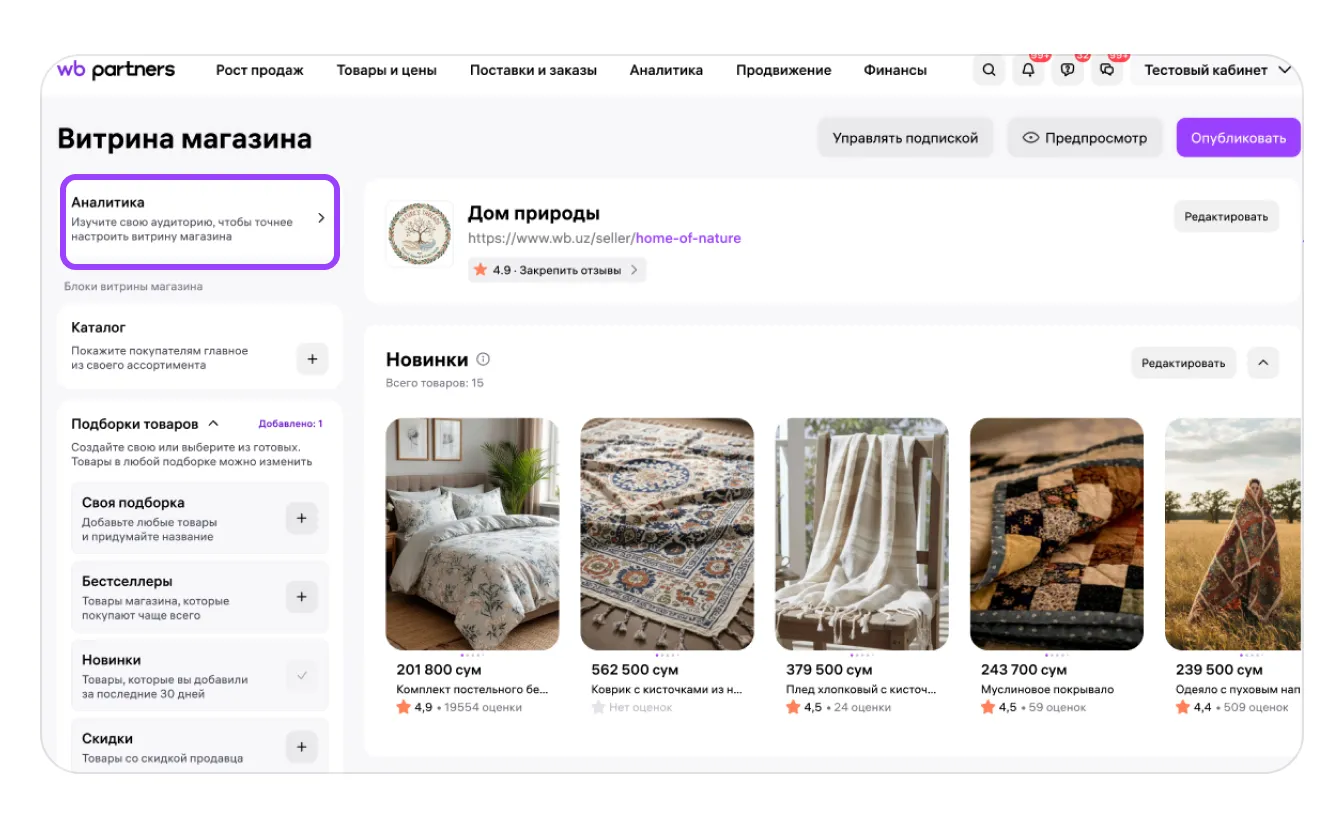
Task: Add Бестселлеры block with plus icon
Action: click(x=302, y=597)
